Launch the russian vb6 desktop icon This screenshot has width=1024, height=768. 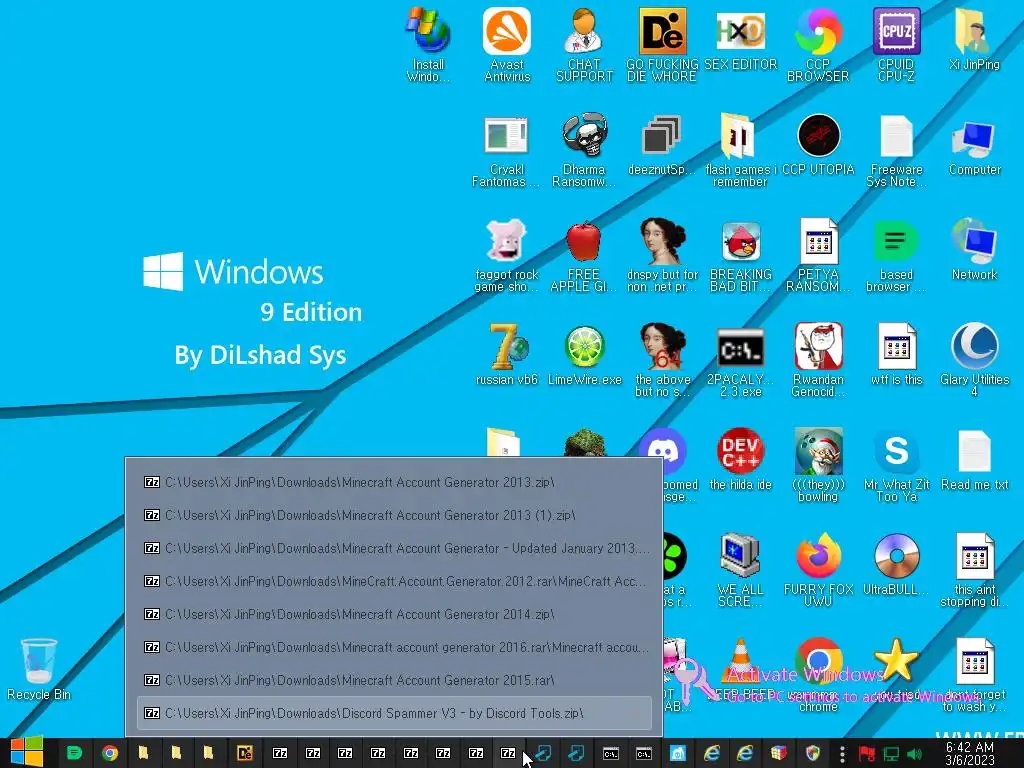click(x=506, y=355)
